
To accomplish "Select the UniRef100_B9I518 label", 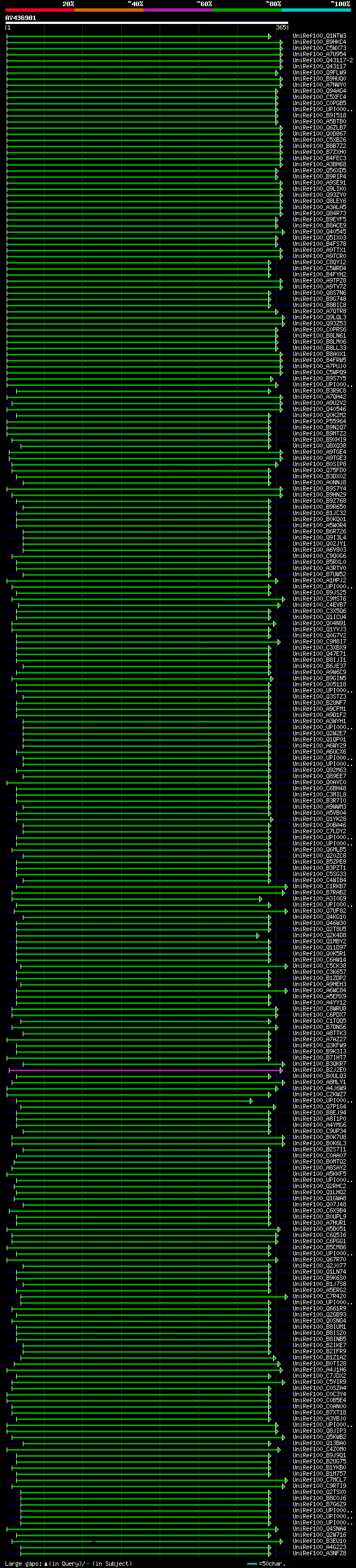I will (319, 116).
